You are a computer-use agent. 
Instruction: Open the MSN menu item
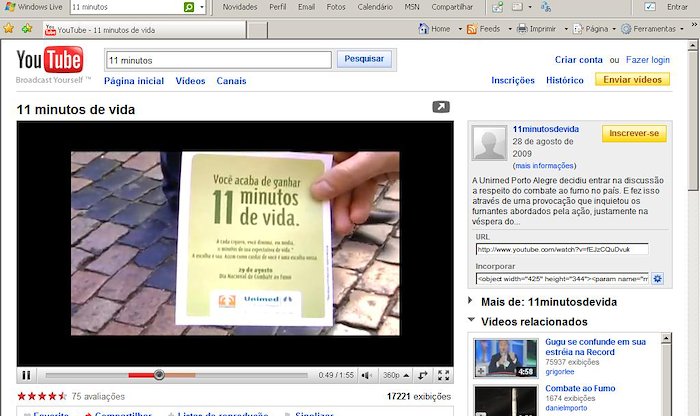(x=412, y=7)
